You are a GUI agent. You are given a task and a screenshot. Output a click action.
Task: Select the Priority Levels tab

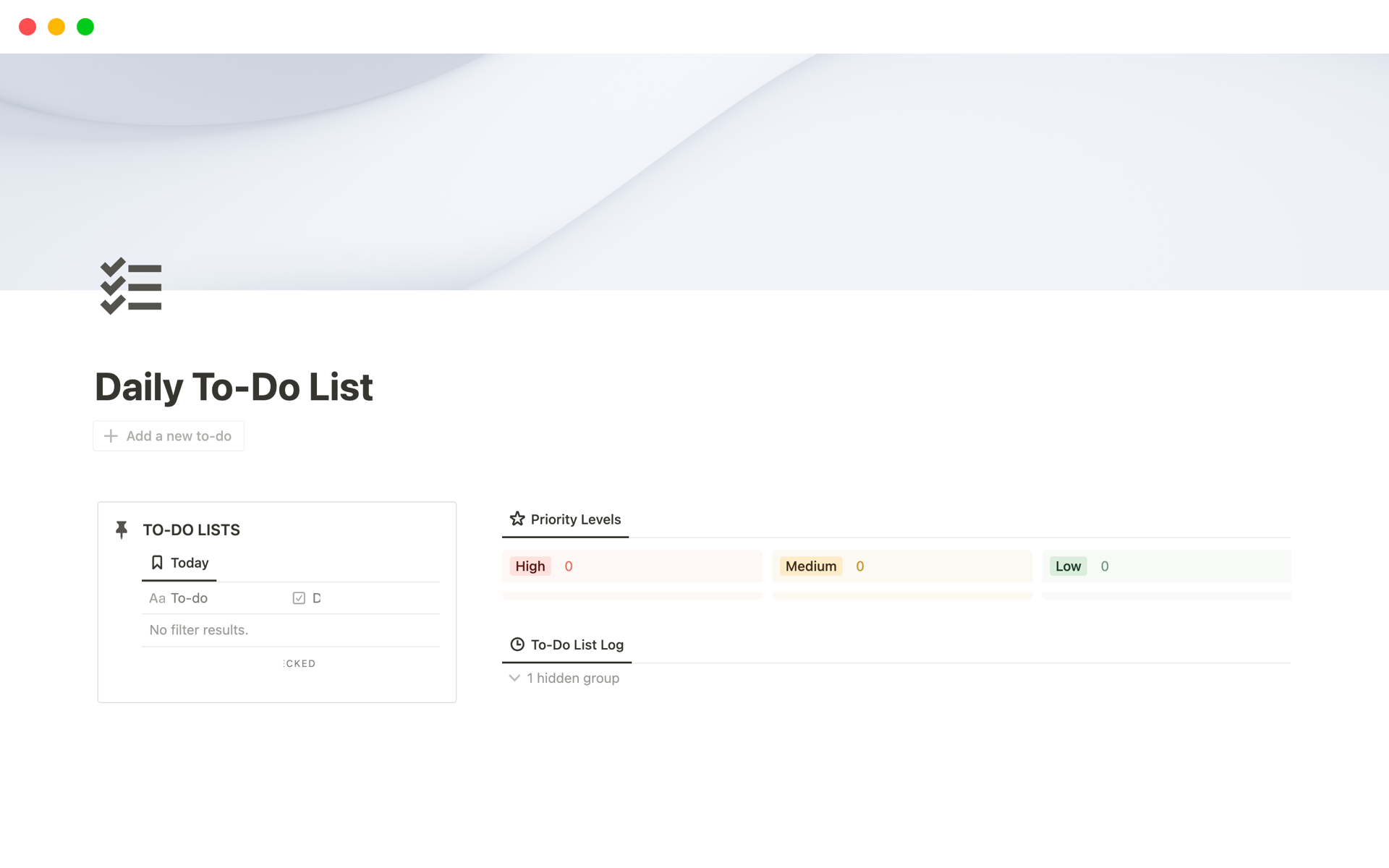575,519
